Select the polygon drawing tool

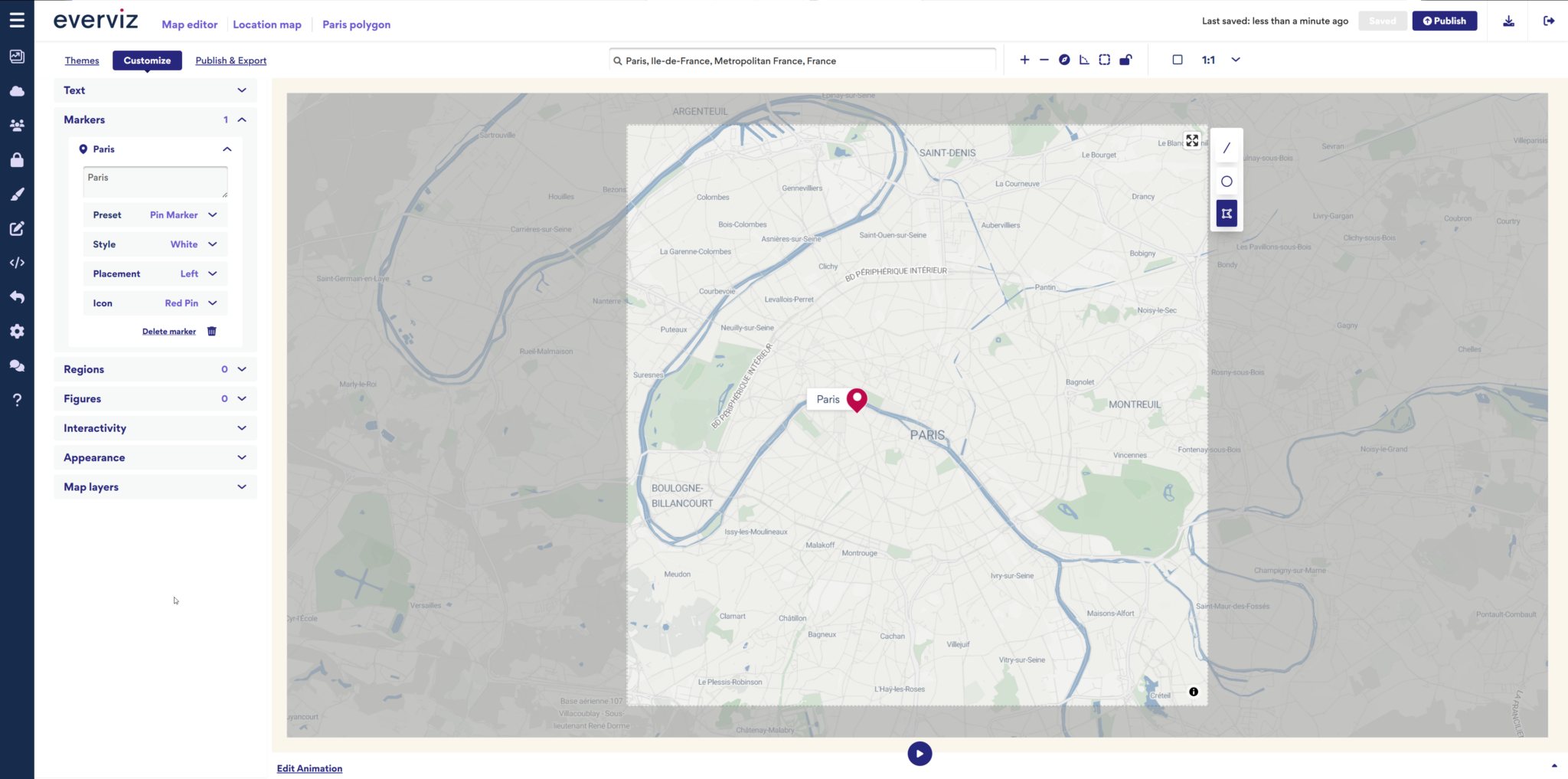tap(1226, 213)
